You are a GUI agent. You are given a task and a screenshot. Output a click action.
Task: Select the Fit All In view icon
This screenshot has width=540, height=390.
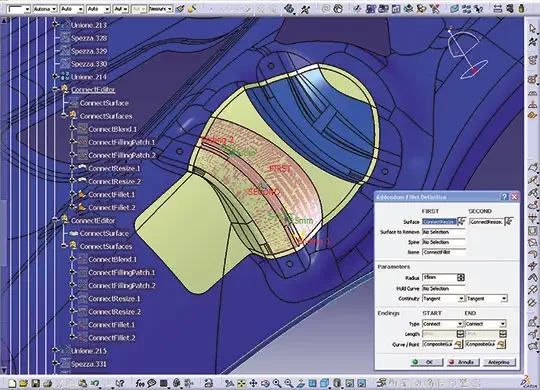click(x=241, y=383)
